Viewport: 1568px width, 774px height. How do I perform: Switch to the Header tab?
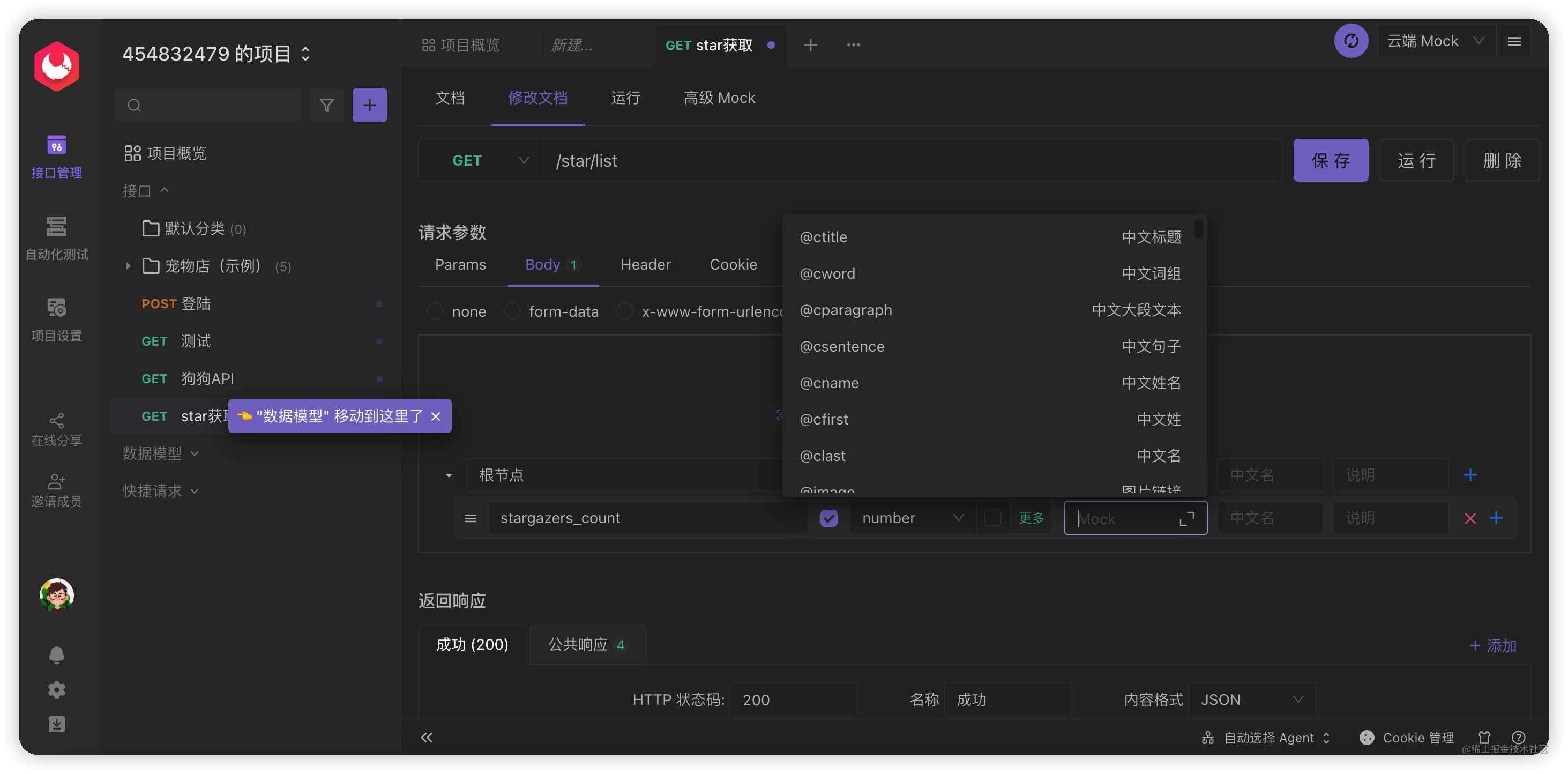pyautogui.click(x=645, y=264)
